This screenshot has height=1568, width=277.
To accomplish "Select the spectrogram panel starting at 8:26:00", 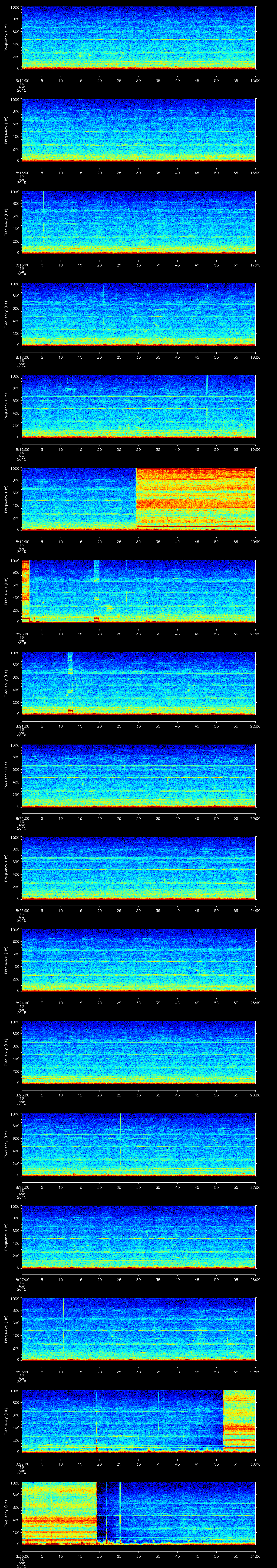I will [x=138, y=1145].
